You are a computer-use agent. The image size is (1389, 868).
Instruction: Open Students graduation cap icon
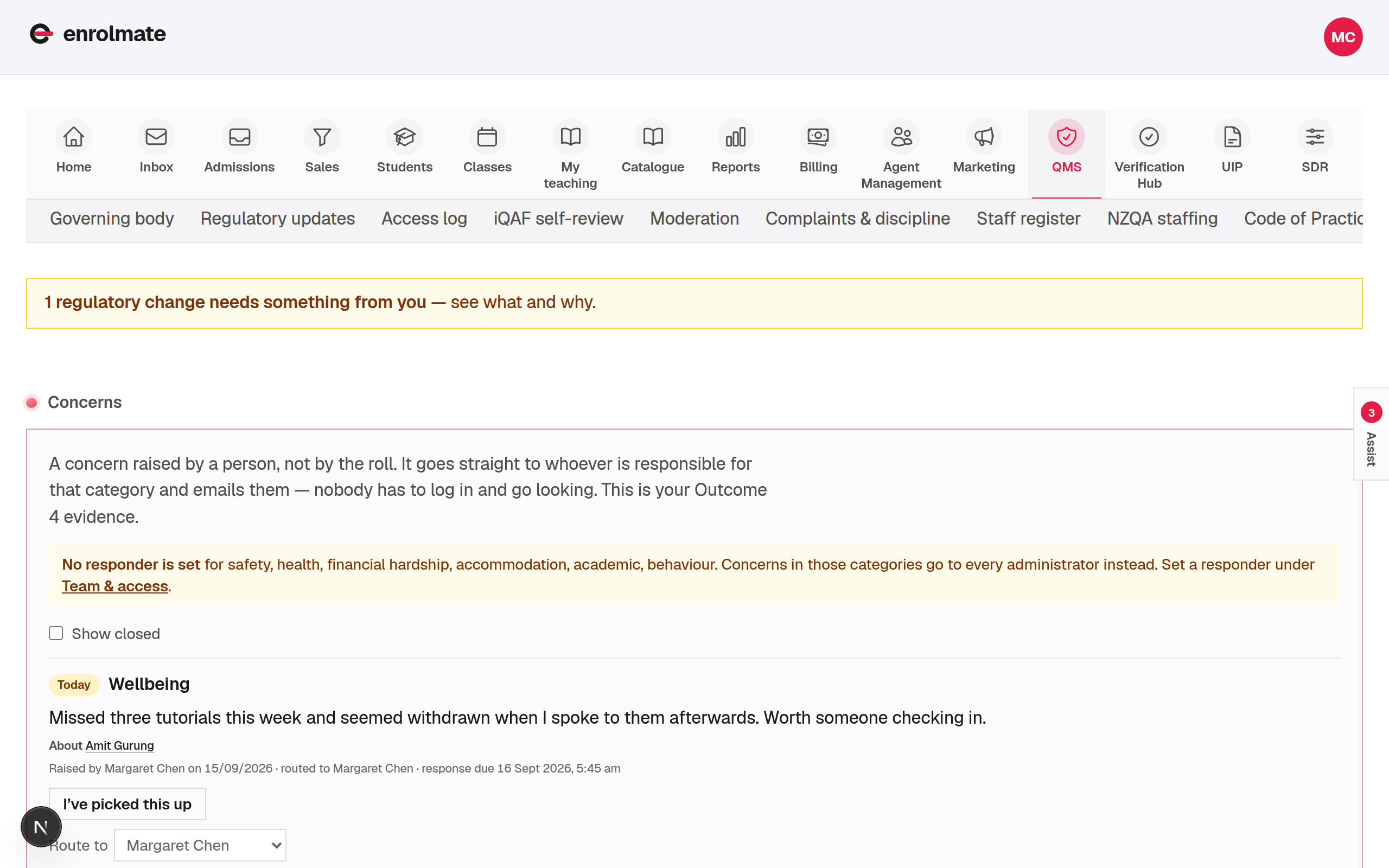coord(405,137)
